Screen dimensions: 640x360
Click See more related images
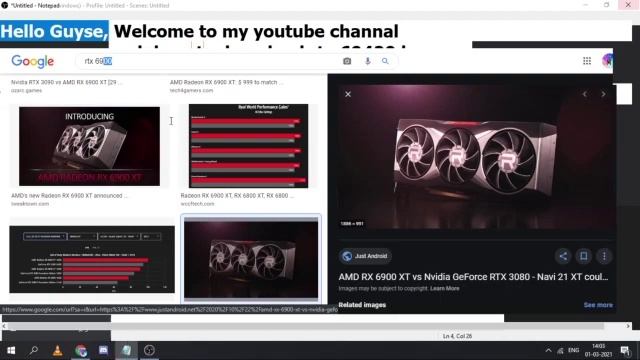(598, 305)
